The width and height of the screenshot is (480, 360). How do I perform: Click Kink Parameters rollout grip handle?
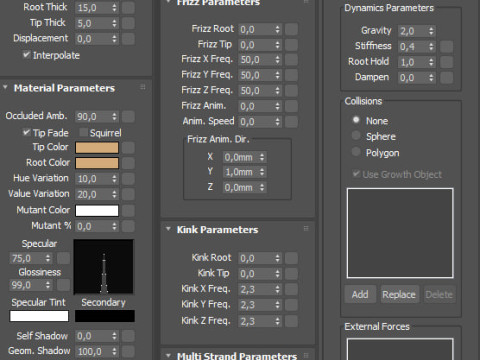click(x=306, y=229)
